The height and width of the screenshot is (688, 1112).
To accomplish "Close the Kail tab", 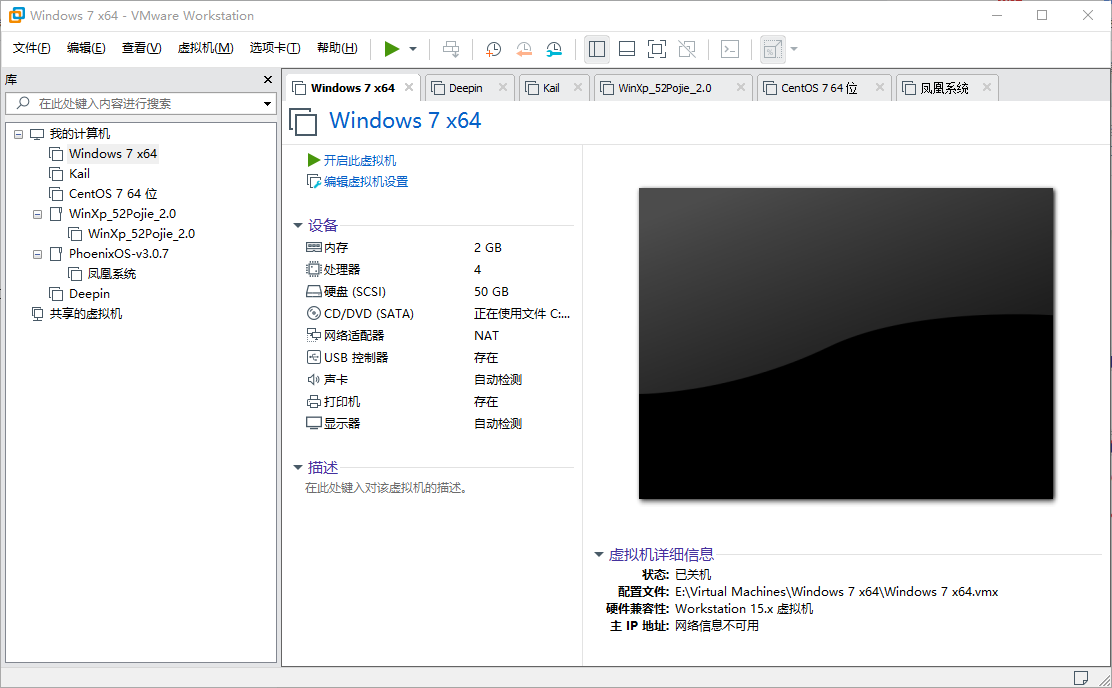I will tap(578, 87).
